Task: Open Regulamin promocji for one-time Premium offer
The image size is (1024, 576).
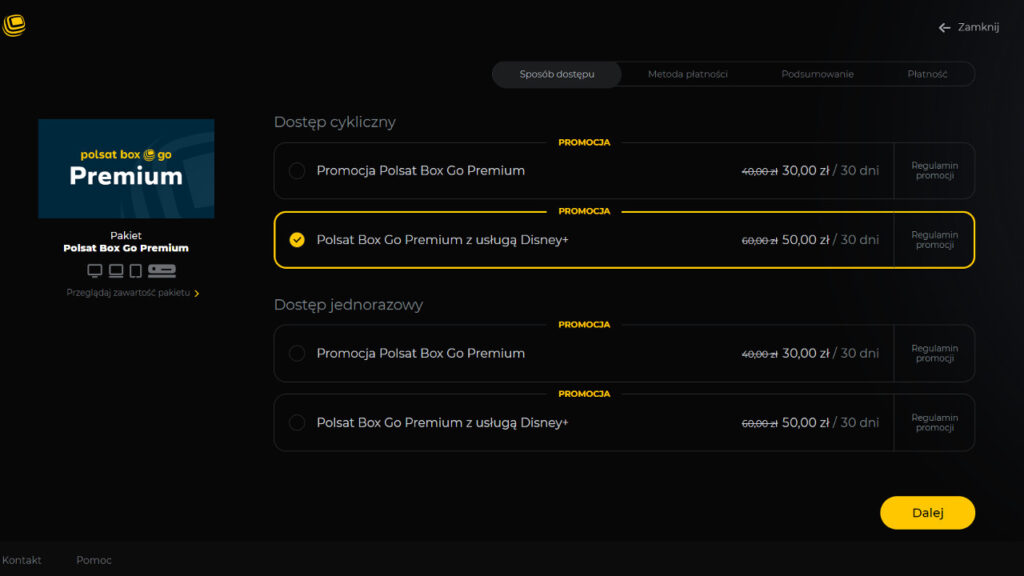Action: [935, 353]
